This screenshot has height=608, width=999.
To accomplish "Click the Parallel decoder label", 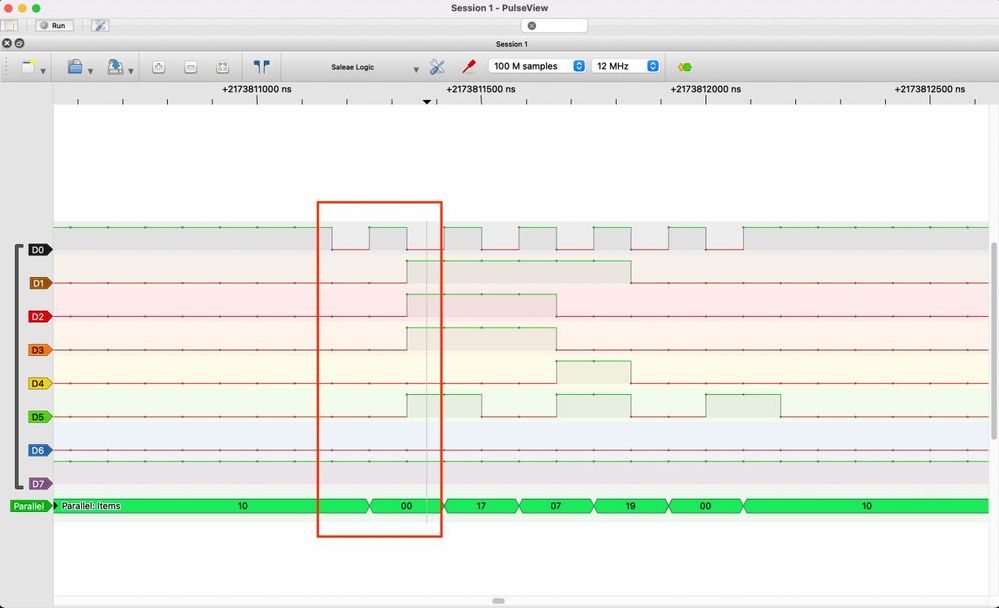I will [31, 506].
